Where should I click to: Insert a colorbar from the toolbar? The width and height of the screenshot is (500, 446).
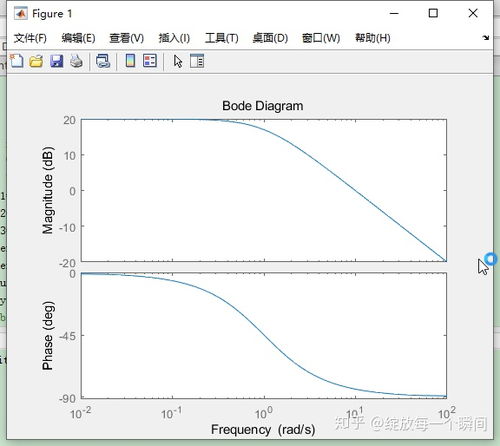point(130,61)
